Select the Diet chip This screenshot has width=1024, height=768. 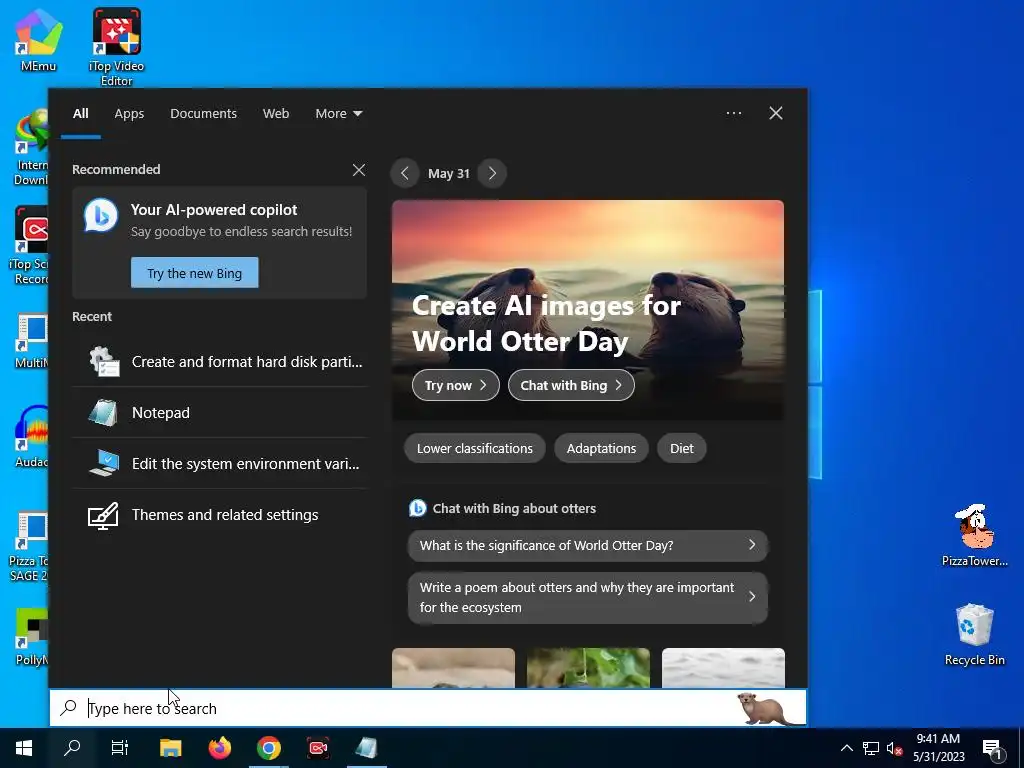click(681, 449)
